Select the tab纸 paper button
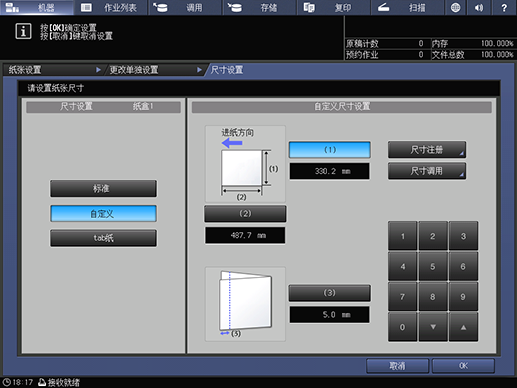 point(103,238)
